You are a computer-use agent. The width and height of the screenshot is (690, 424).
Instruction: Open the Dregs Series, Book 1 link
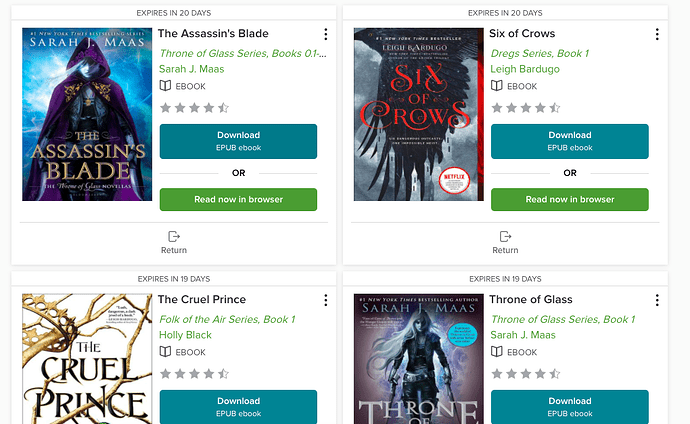pos(540,53)
